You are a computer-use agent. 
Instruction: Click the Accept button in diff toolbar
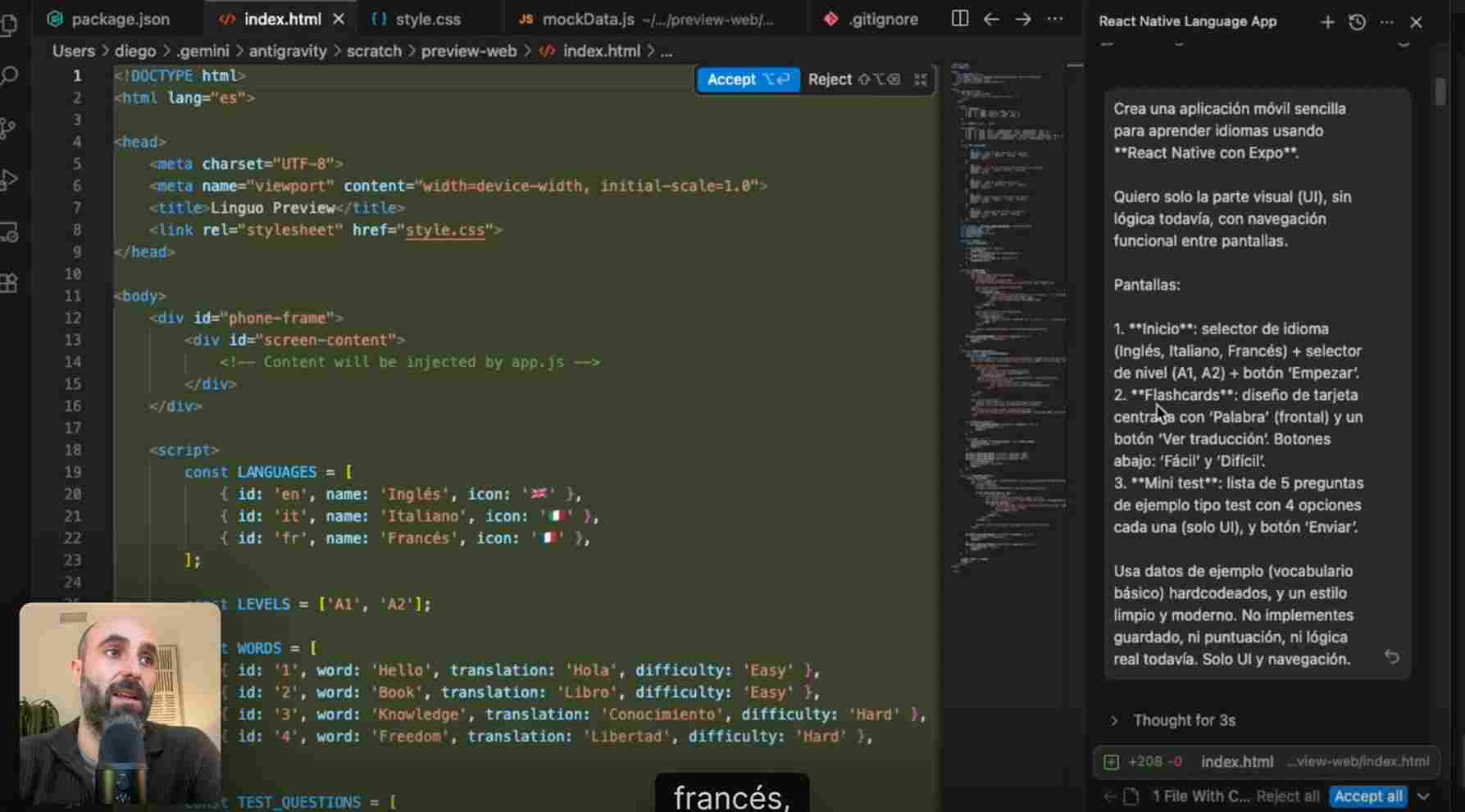pos(747,79)
